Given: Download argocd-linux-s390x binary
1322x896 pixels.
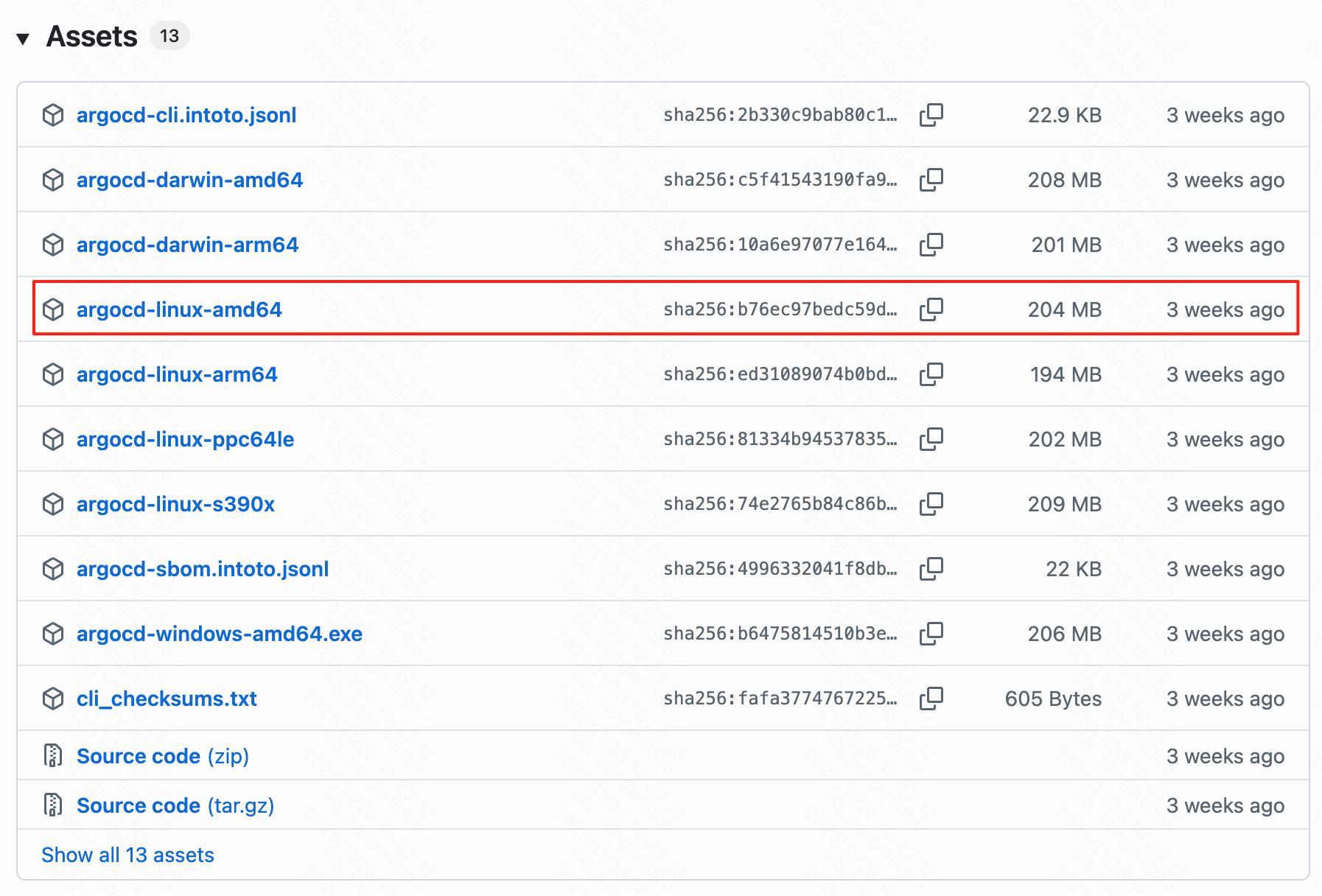Looking at the screenshot, I should (175, 504).
